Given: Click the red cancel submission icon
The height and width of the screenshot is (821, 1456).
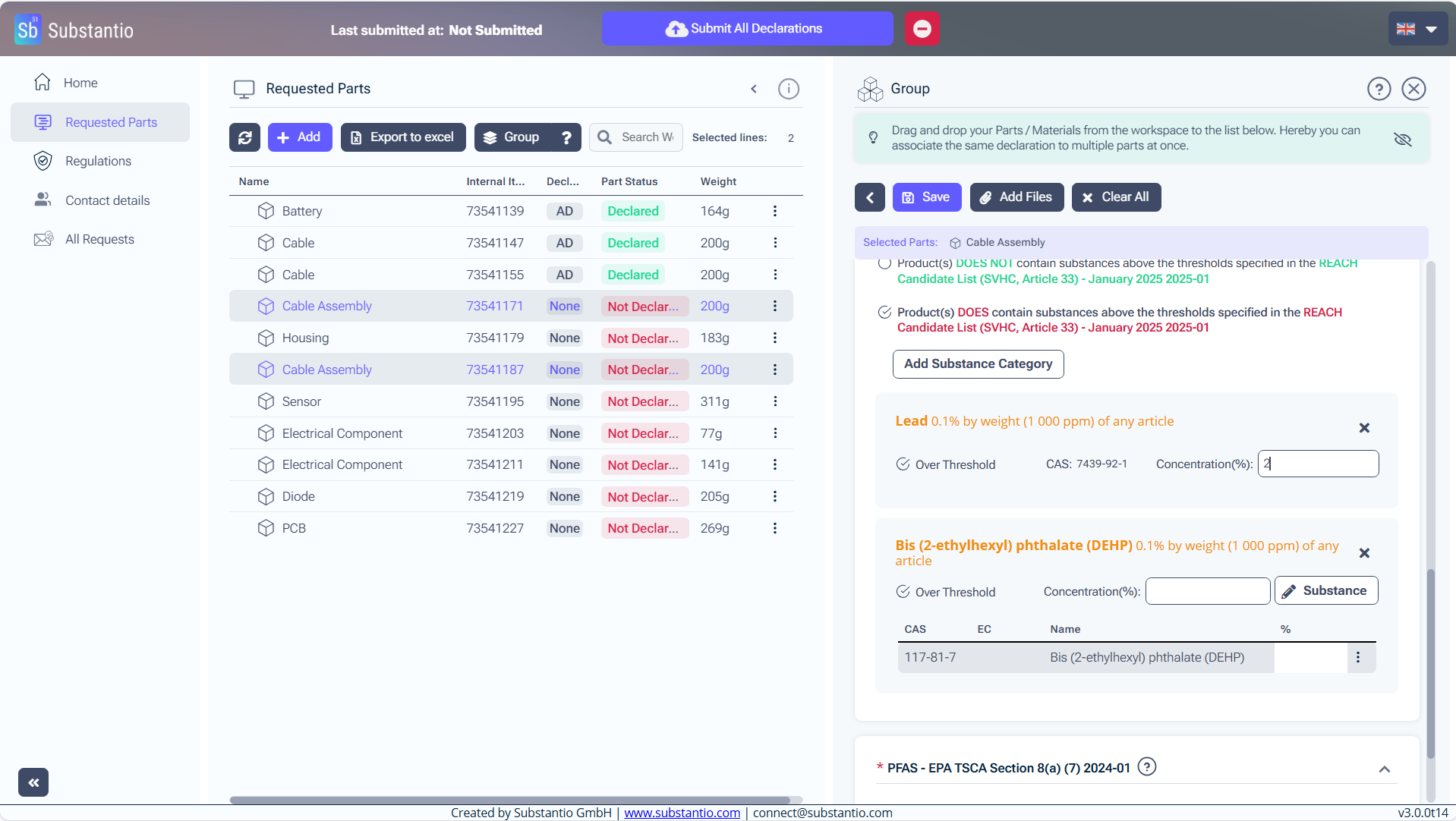Looking at the screenshot, I should pyautogui.click(x=922, y=29).
